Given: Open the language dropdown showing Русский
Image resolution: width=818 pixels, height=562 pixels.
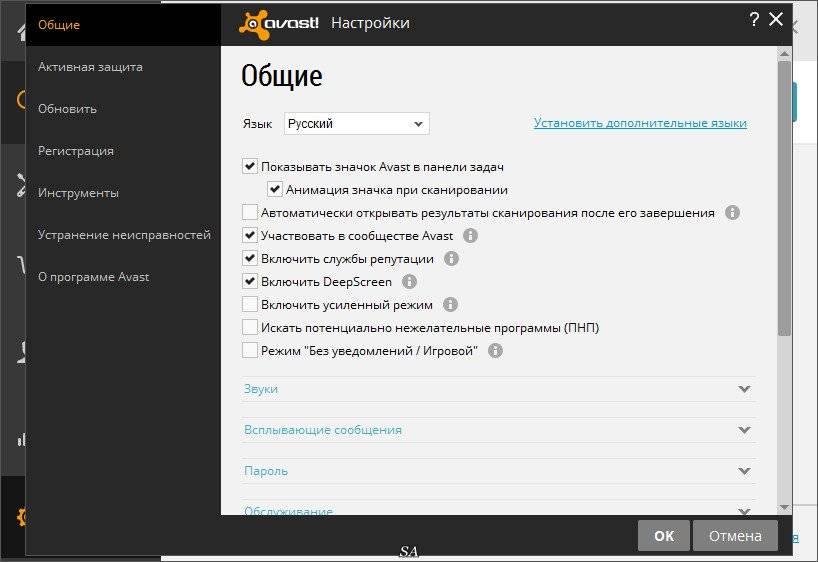Looking at the screenshot, I should 357,124.
